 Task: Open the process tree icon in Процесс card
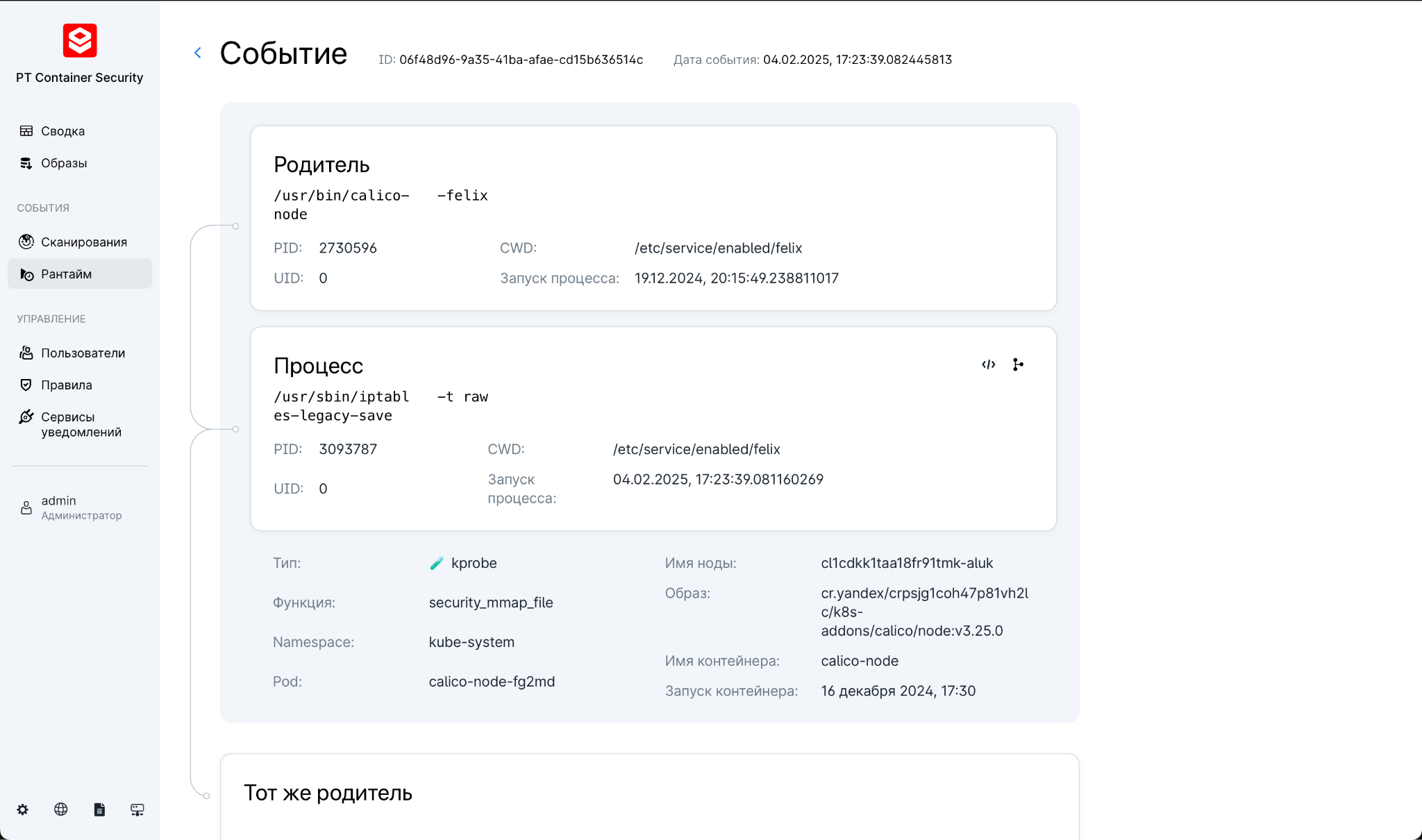point(1018,364)
